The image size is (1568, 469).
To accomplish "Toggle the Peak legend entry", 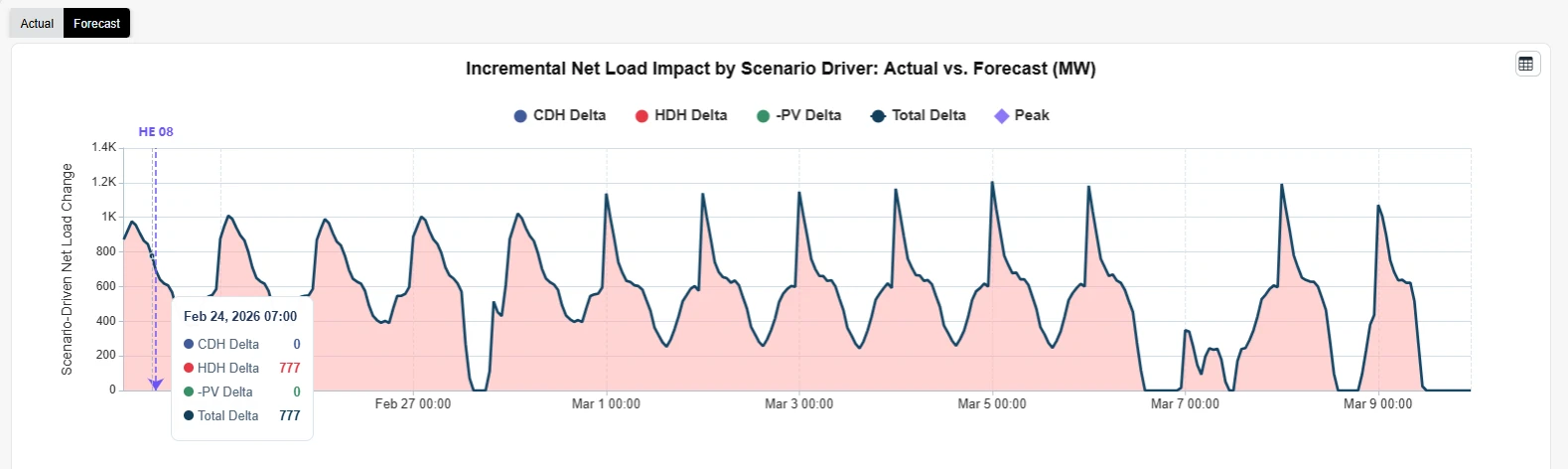I will [x=1022, y=115].
